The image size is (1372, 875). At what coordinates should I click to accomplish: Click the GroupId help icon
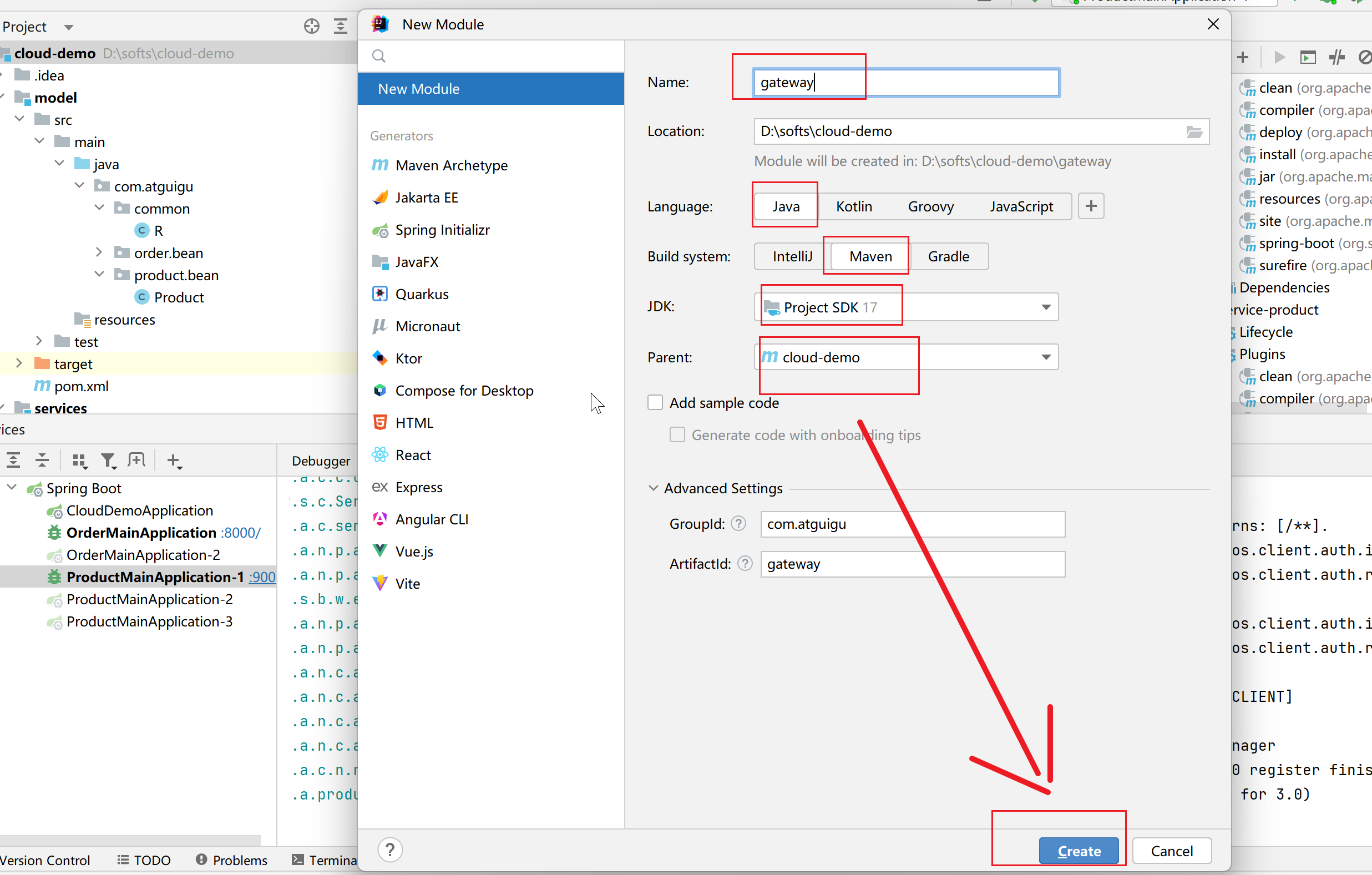click(x=738, y=524)
